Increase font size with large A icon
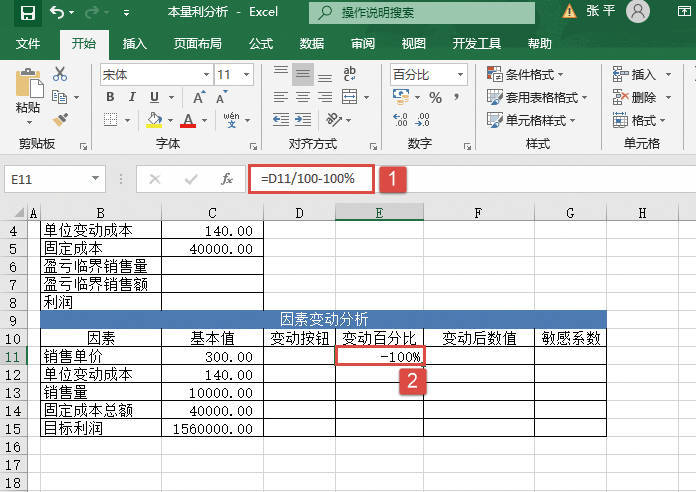The width and height of the screenshot is (696, 492). coord(198,97)
